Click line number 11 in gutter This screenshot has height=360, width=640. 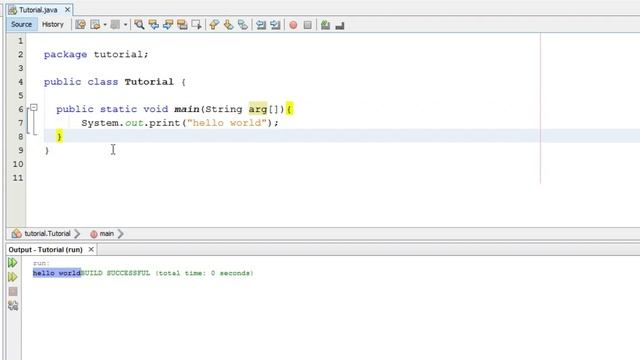[x=18, y=178]
